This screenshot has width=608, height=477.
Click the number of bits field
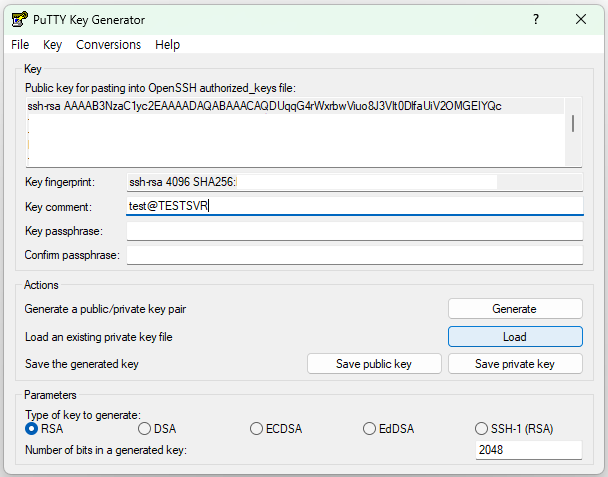[x=529, y=450]
